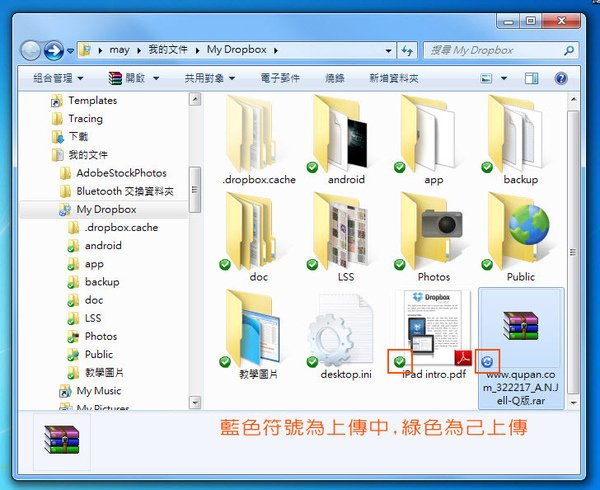The height and width of the screenshot is (490, 600).
Task: Select AdobeStockPhotos in the tree
Action: (x=113, y=173)
